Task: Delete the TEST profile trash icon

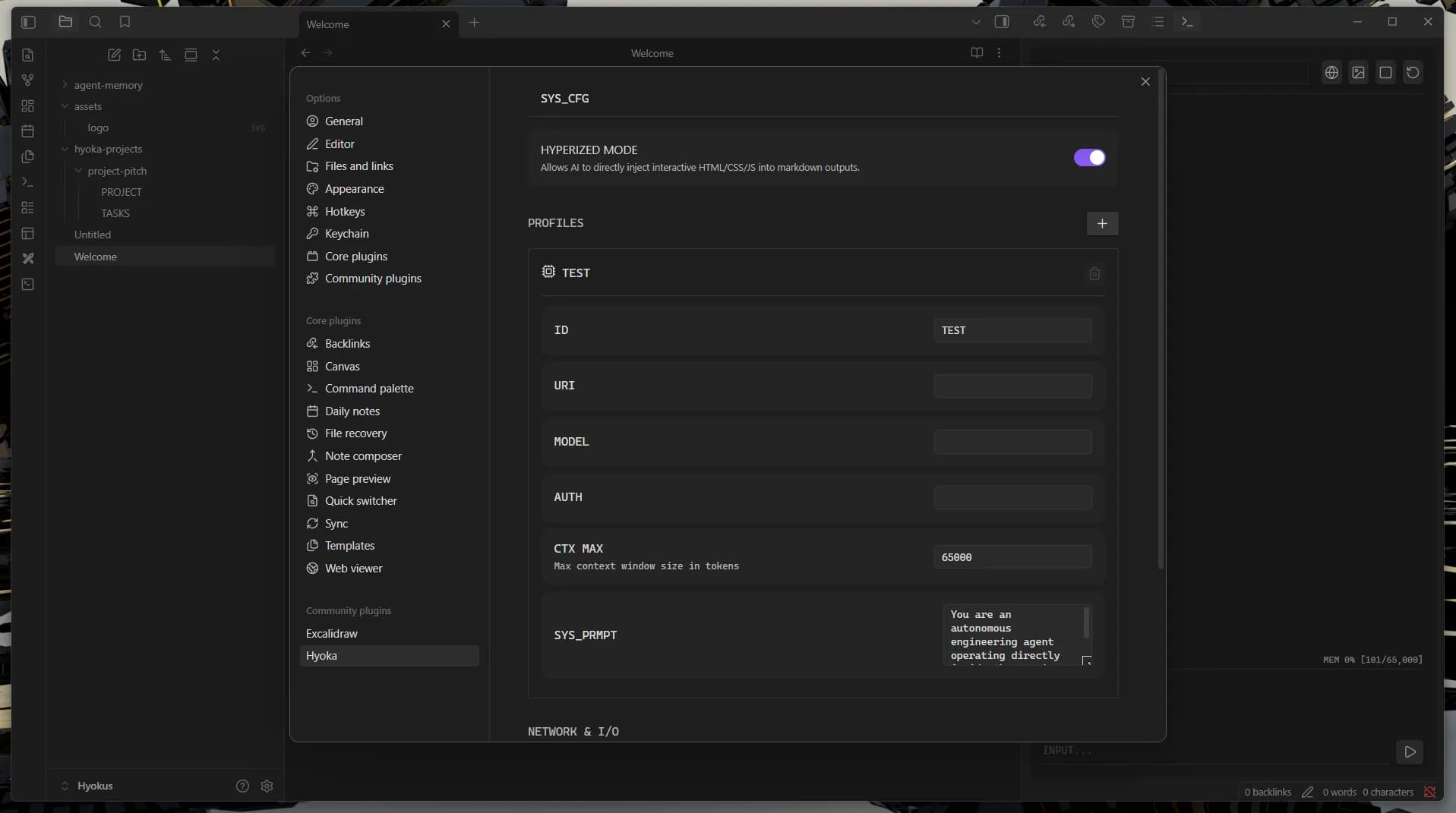Action: click(x=1094, y=273)
